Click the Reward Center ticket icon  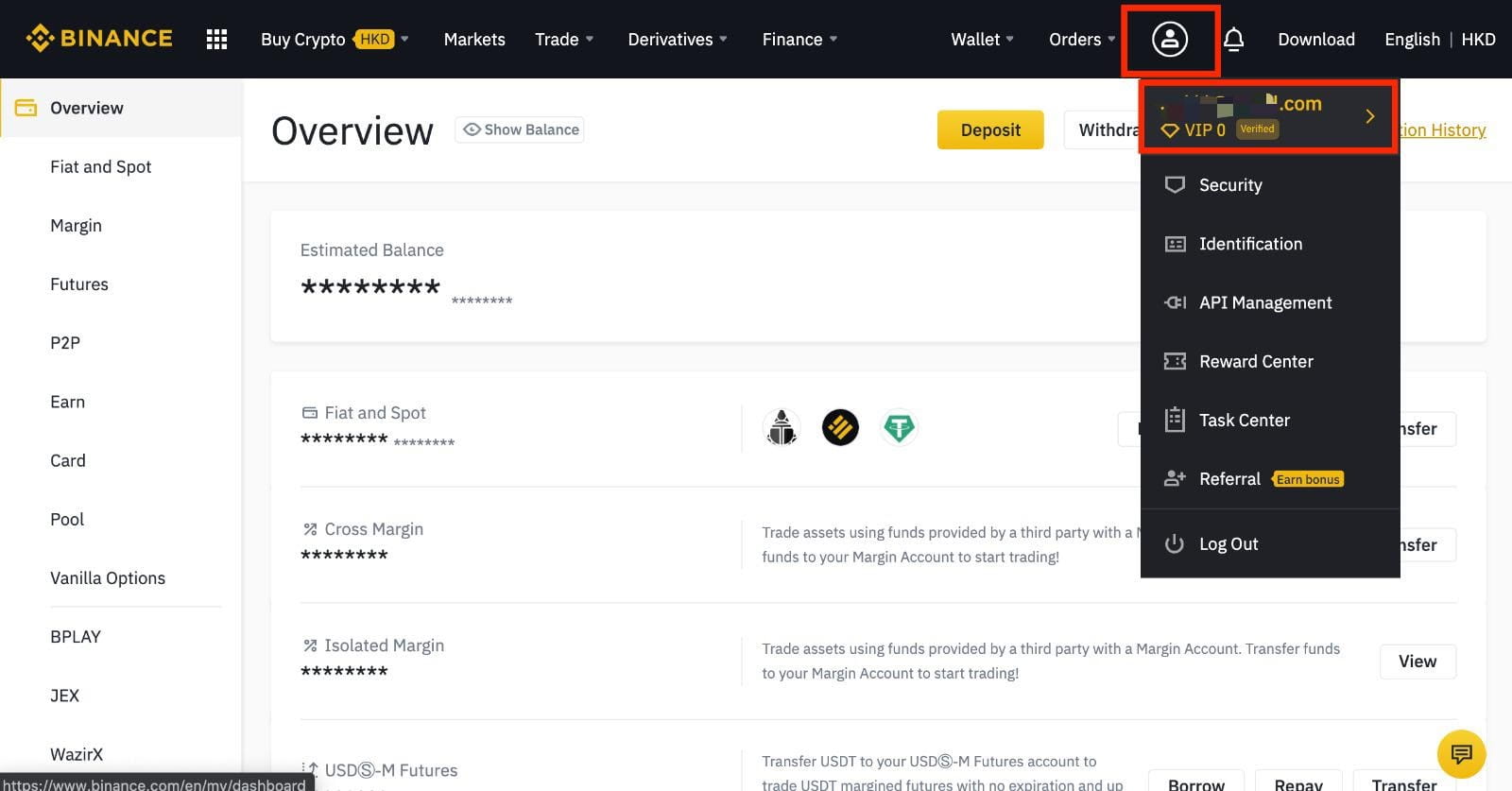pyautogui.click(x=1175, y=361)
